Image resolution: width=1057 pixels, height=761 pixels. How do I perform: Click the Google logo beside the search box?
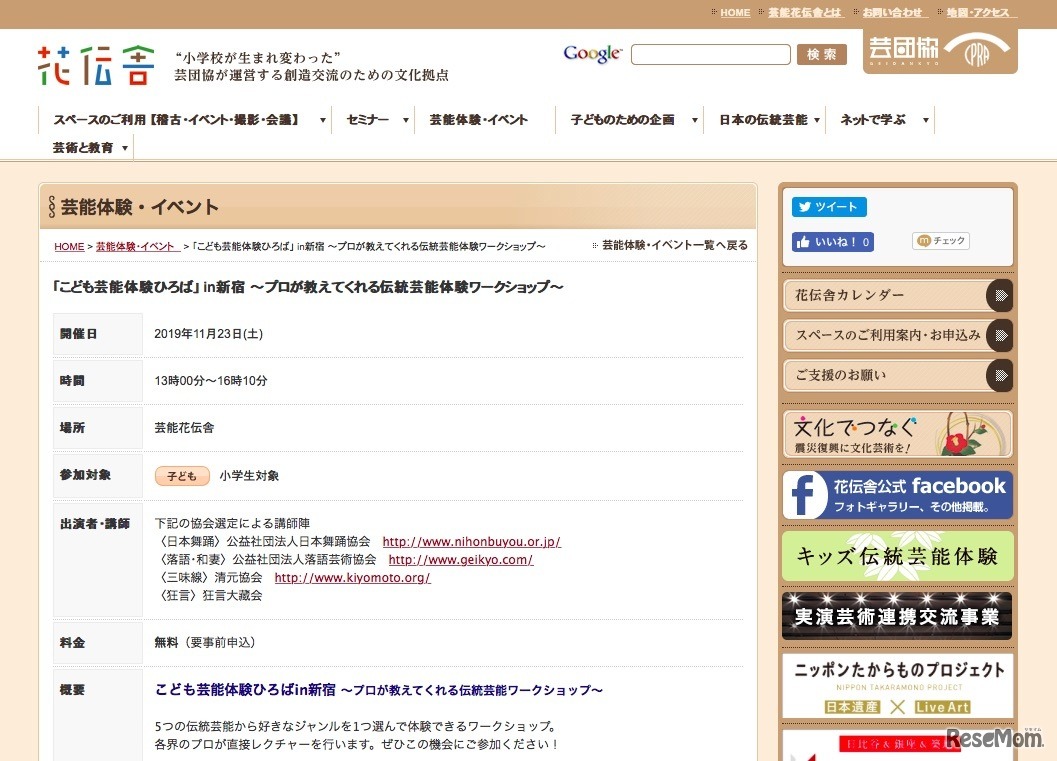(x=591, y=55)
